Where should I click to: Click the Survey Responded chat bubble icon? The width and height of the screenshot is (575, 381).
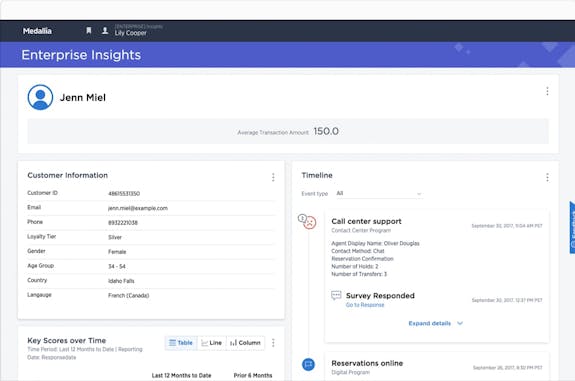pyautogui.click(x=336, y=295)
